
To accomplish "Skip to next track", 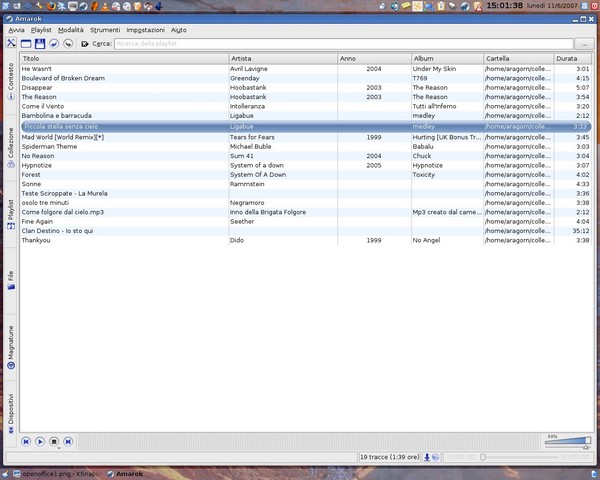I will tap(68, 441).
